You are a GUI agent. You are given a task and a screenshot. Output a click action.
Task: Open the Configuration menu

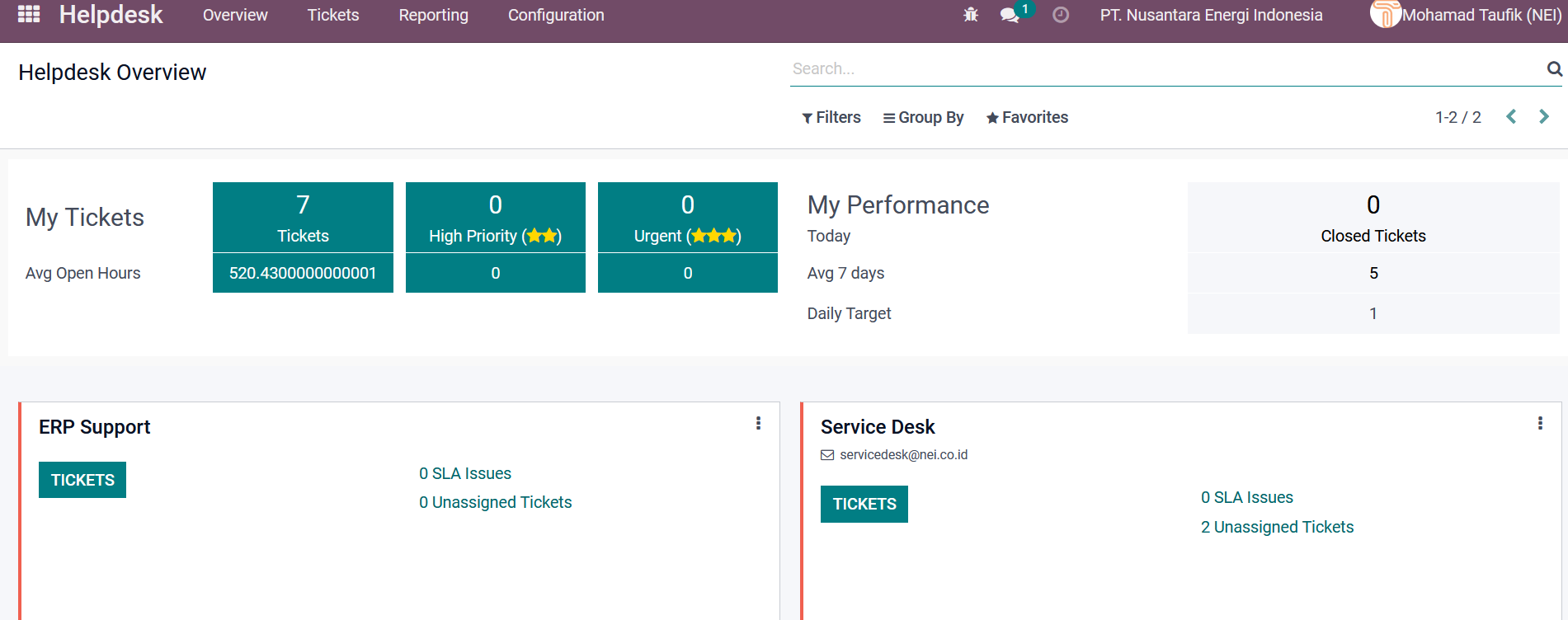pyautogui.click(x=556, y=15)
